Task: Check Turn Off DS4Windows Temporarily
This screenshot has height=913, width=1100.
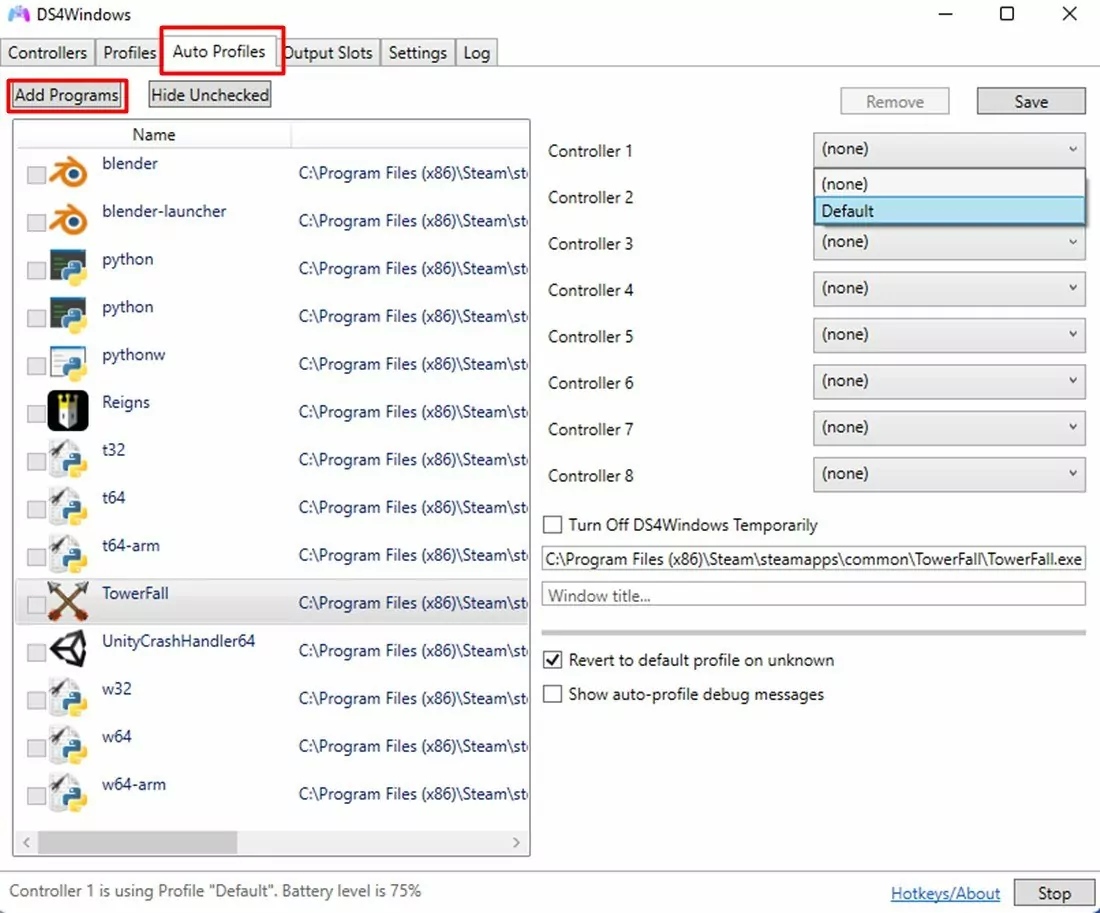Action: [551, 524]
